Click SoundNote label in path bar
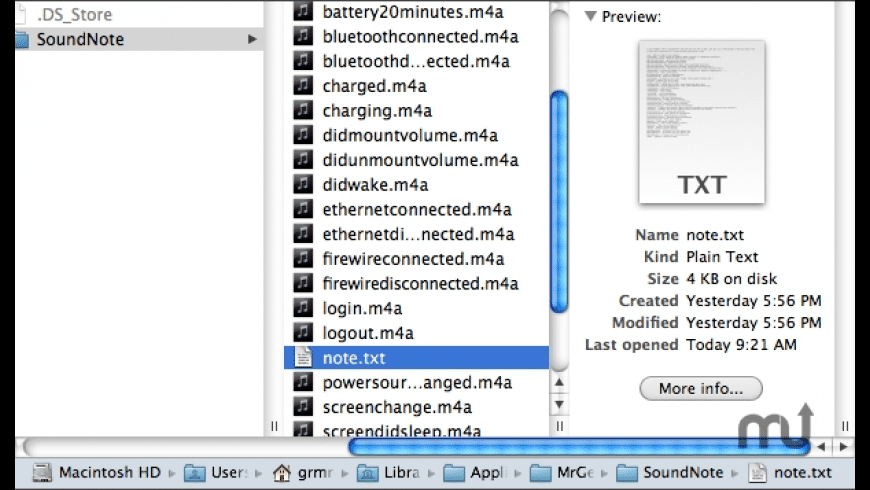Viewport: 870px width, 490px height. [x=683, y=472]
